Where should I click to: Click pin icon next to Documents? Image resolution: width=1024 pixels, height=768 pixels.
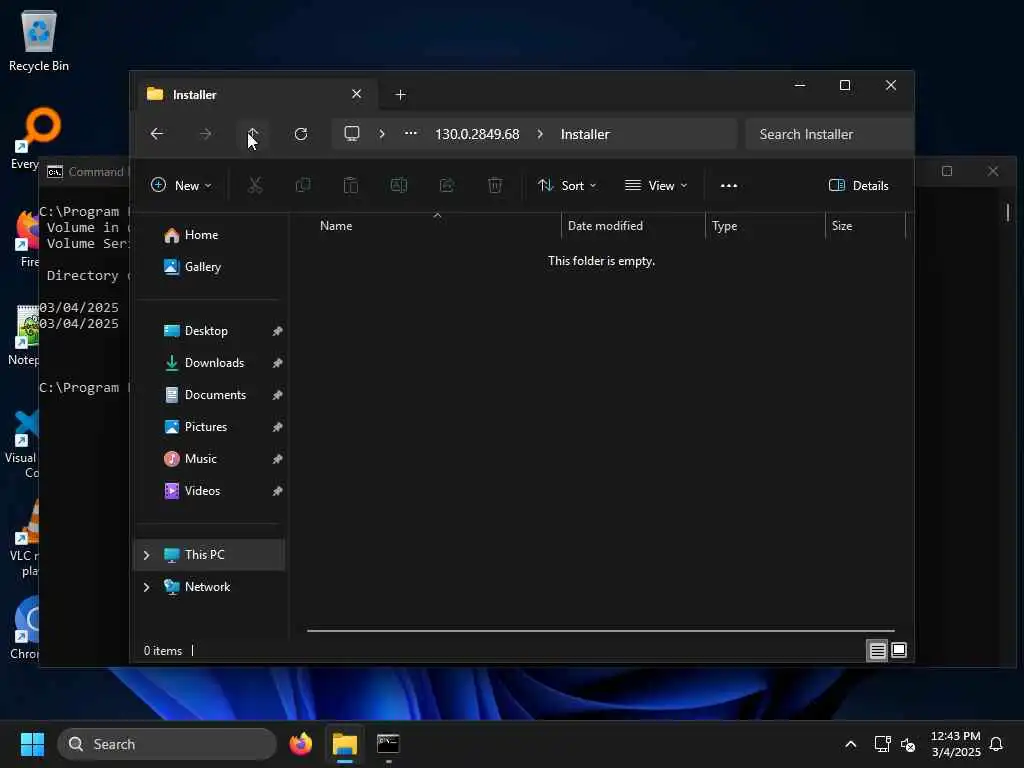click(277, 395)
